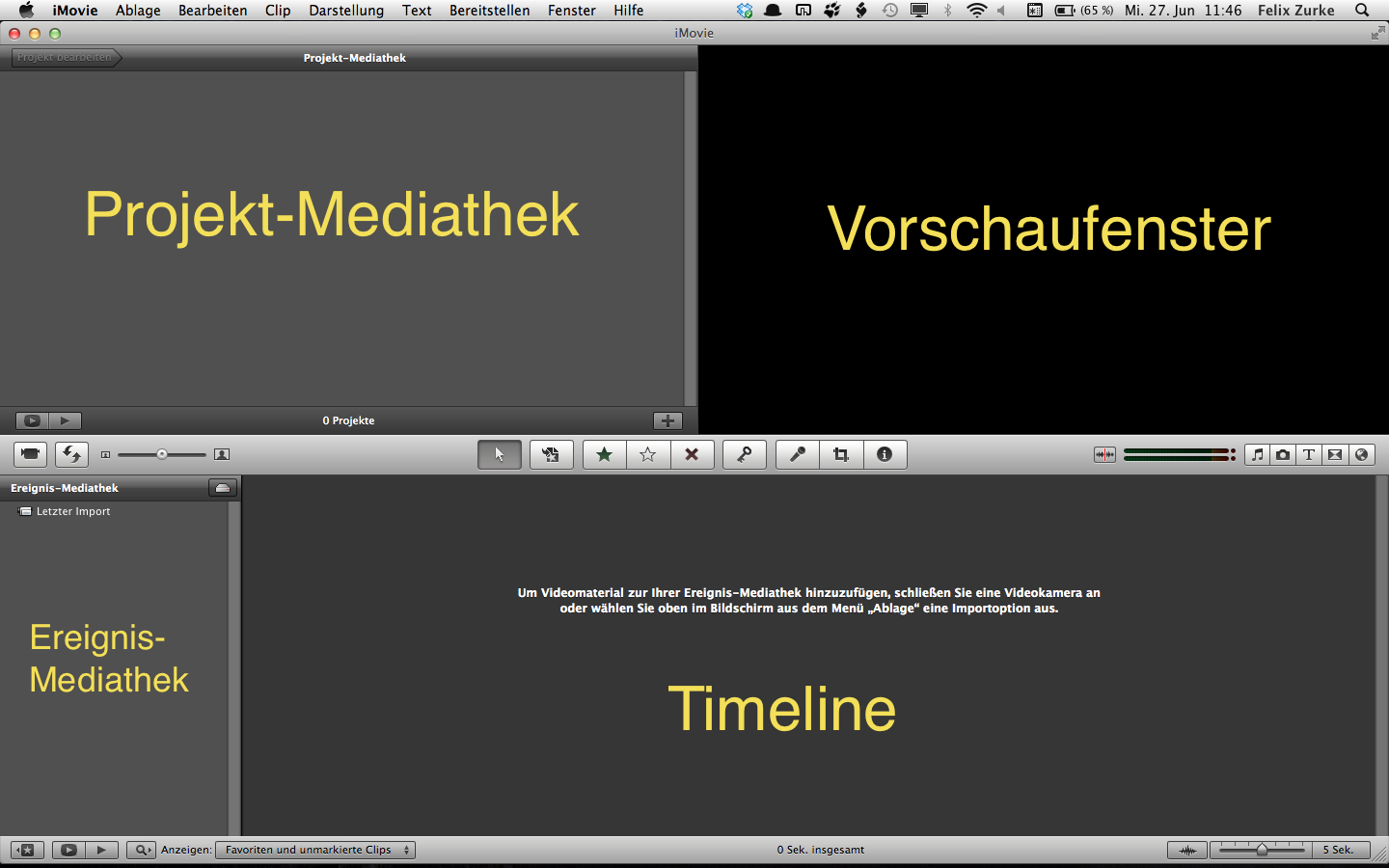
Task: Play selected events from beginning bottom bar
Action: point(101,850)
